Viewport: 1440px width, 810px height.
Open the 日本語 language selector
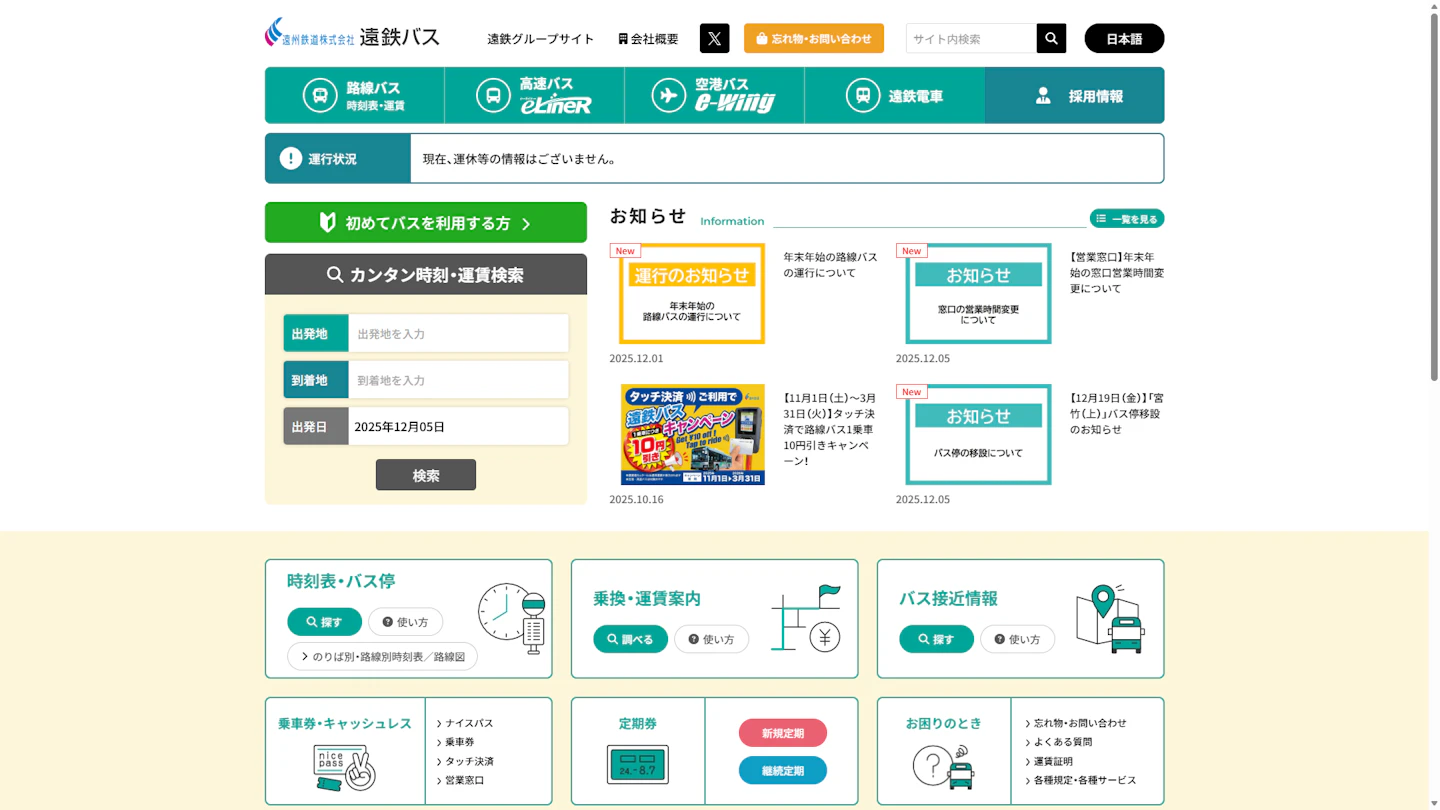[1123, 38]
